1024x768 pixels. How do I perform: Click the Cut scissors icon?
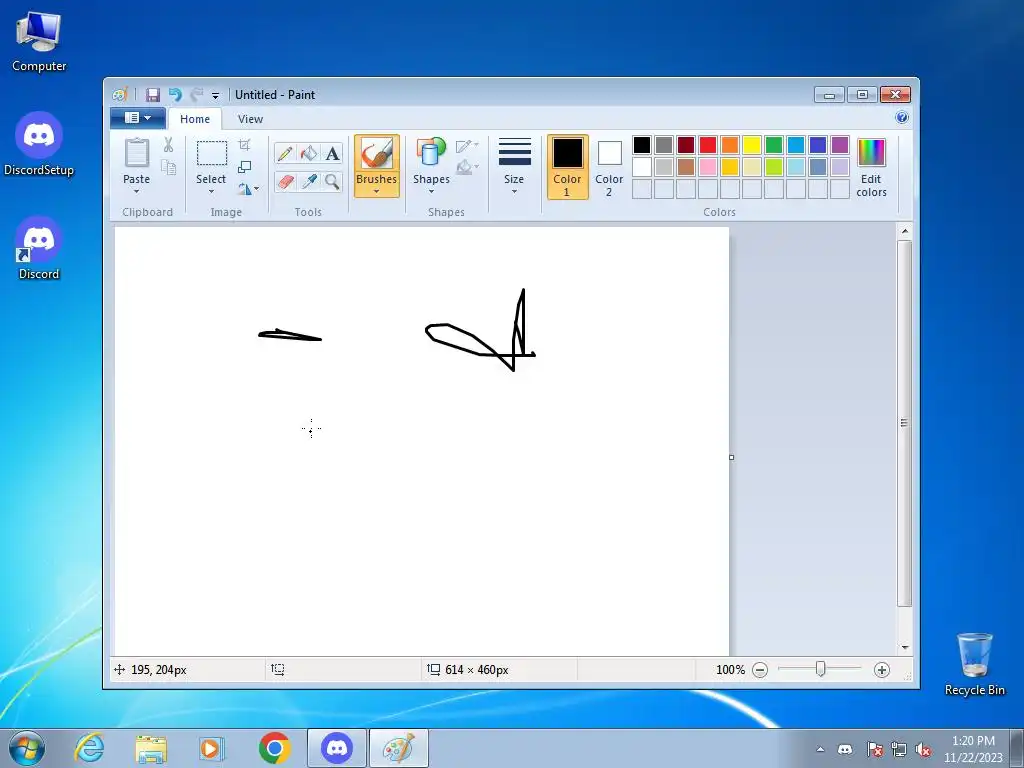click(x=168, y=145)
